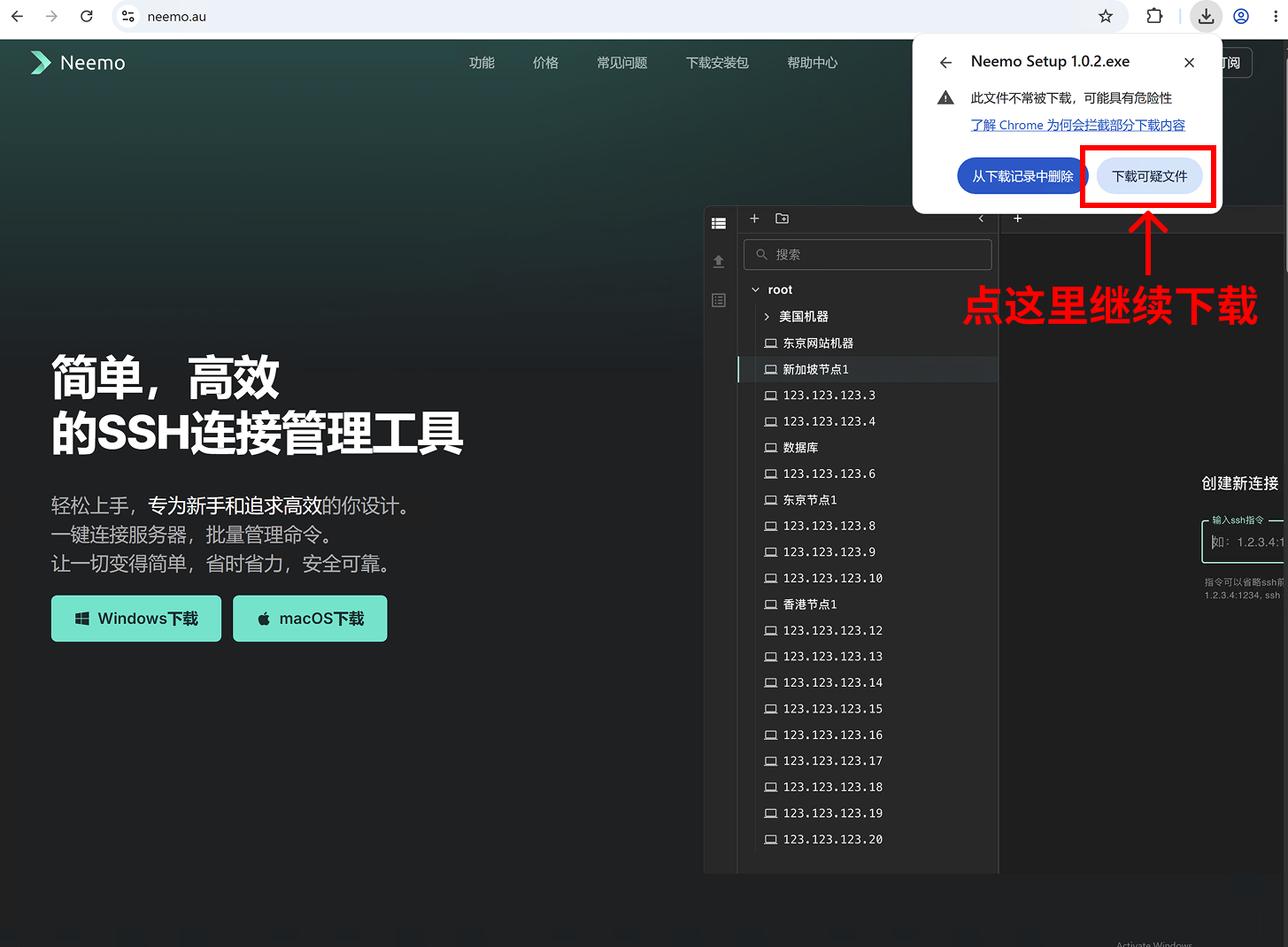Image resolution: width=1288 pixels, height=947 pixels.
Task: Reload the neemo.au page
Action: 87,16
